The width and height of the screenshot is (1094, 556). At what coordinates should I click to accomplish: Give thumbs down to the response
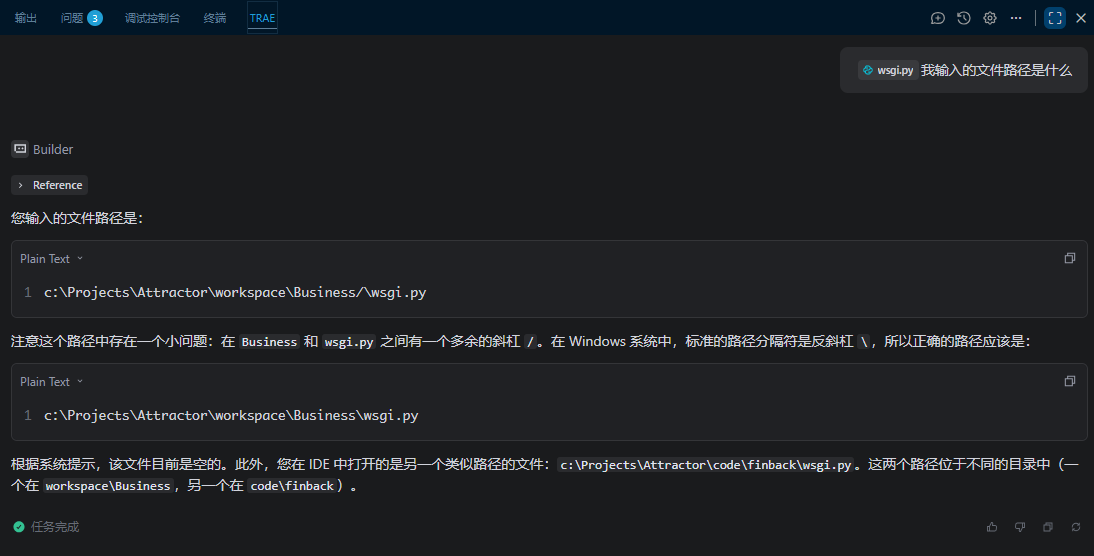(x=1020, y=527)
